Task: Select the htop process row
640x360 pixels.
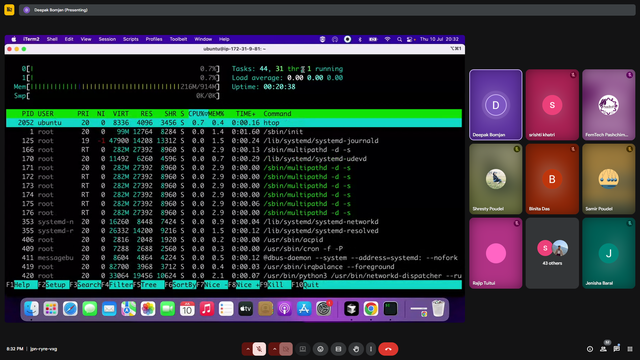Action: tap(234, 122)
